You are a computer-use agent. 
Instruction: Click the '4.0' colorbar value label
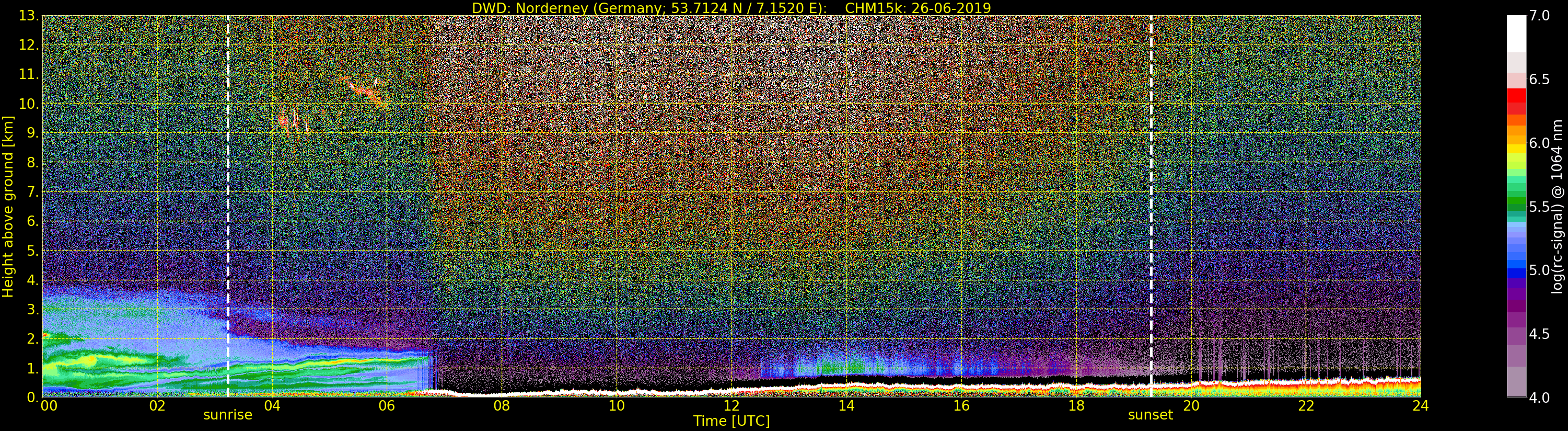coord(1539,398)
